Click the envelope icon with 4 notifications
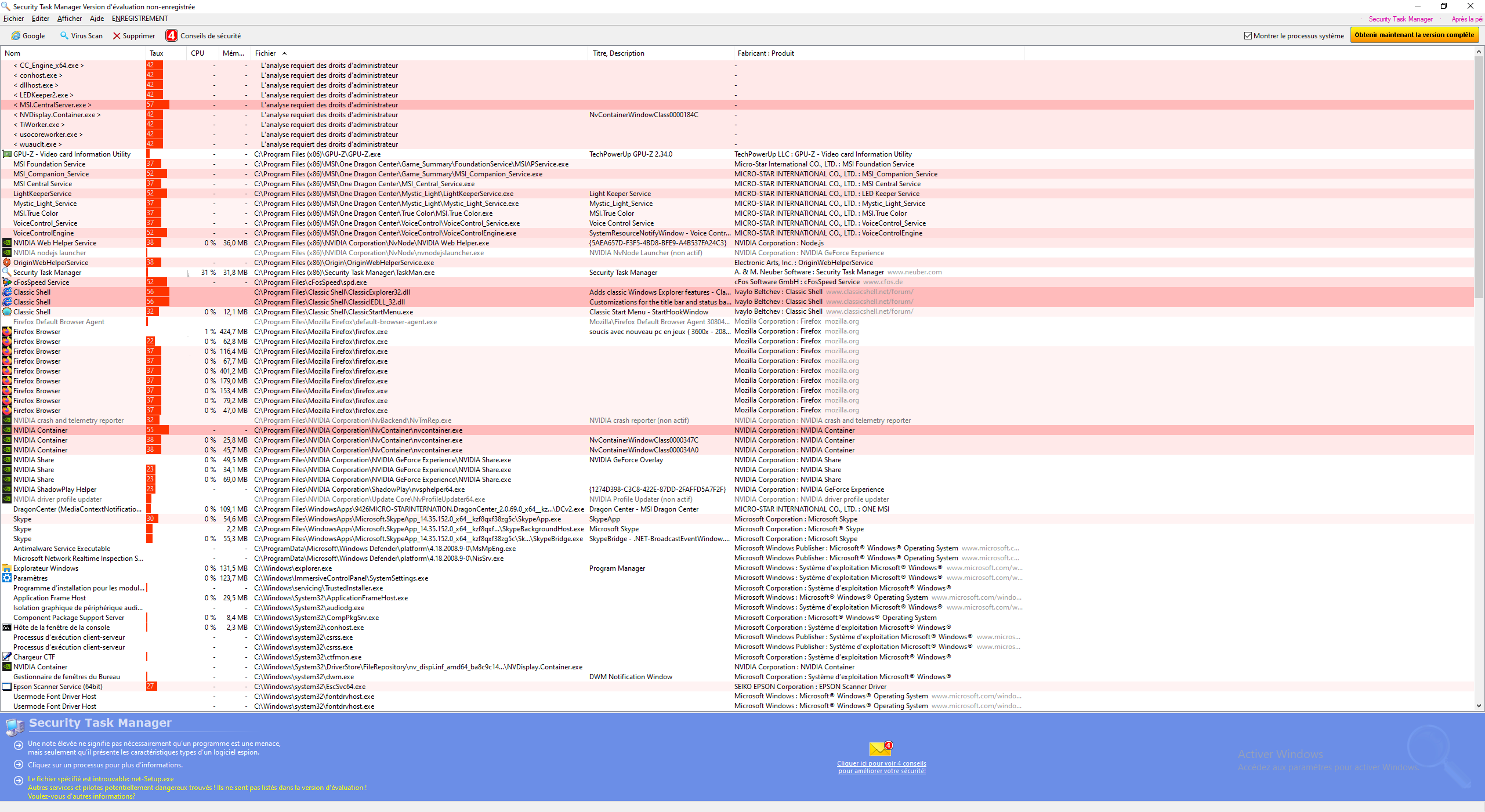This screenshot has width=1485, height=812. [880, 749]
